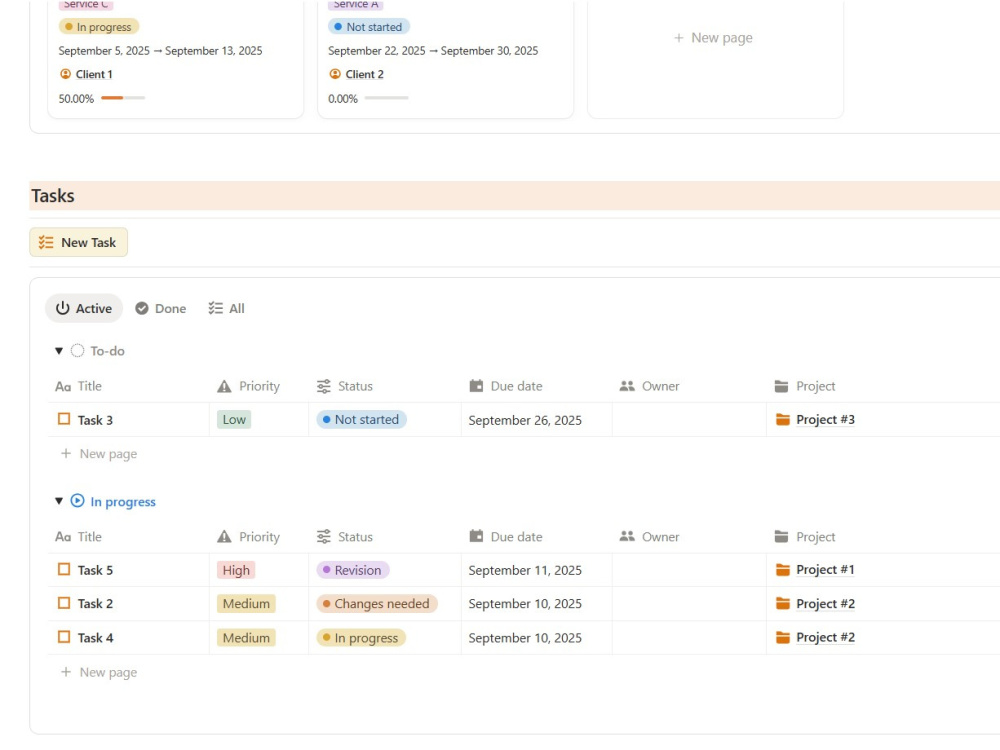Image resolution: width=1000 pixels, height=750 pixels.
Task: Open the Not started status of Task 3
Action: coord(362,420)
